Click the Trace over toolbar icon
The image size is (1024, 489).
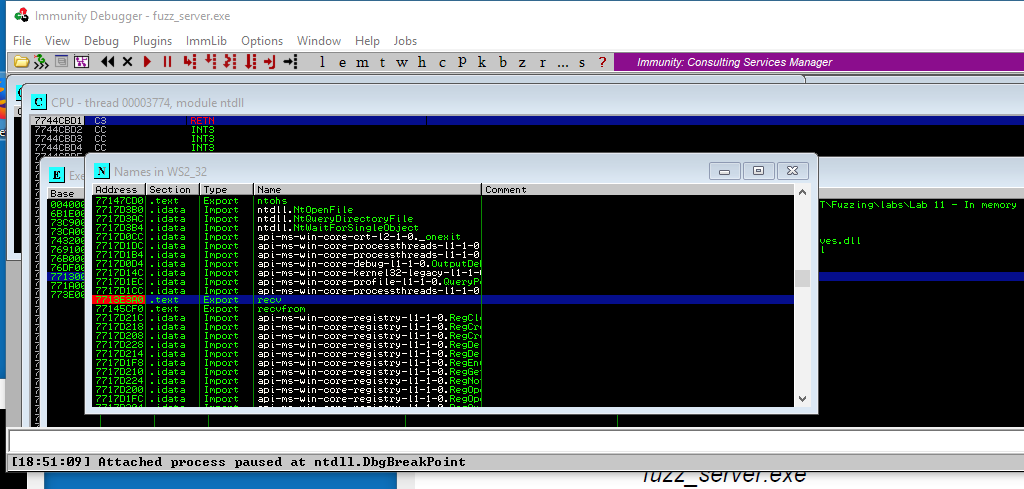pos(250,62)
